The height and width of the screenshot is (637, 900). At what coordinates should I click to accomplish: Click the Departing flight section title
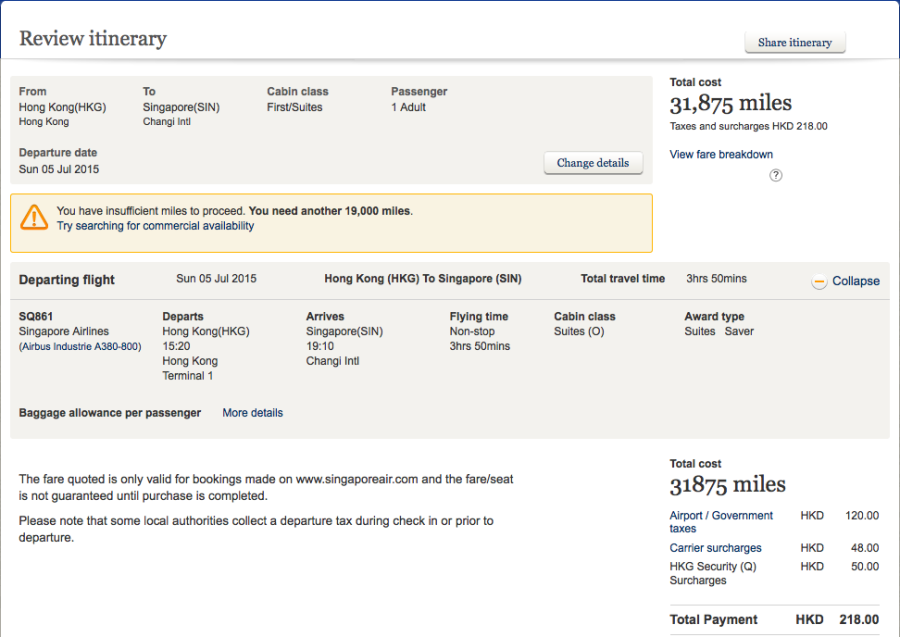(x=67, y=280)
